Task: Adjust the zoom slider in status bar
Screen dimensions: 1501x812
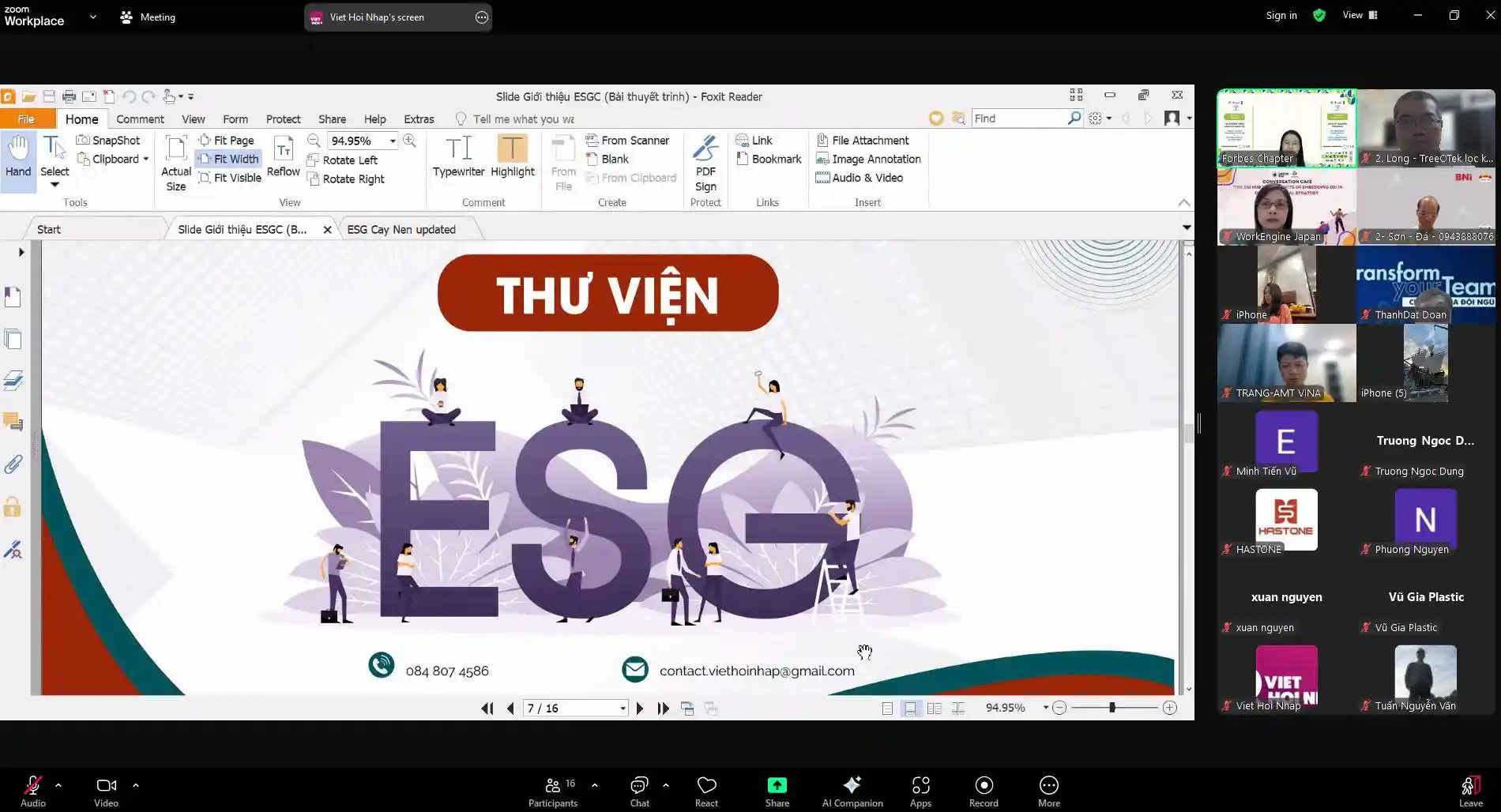Action: (x=1112, y=708)
